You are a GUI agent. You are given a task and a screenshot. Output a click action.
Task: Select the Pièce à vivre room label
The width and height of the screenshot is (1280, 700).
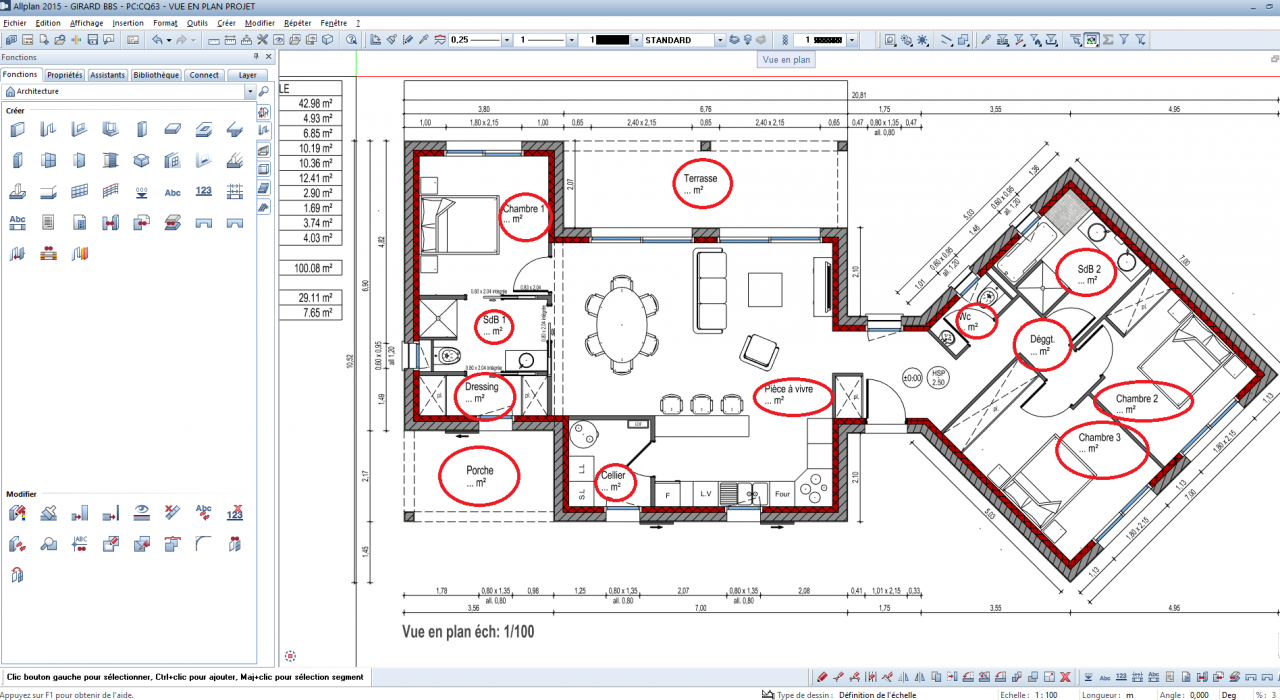789,394
